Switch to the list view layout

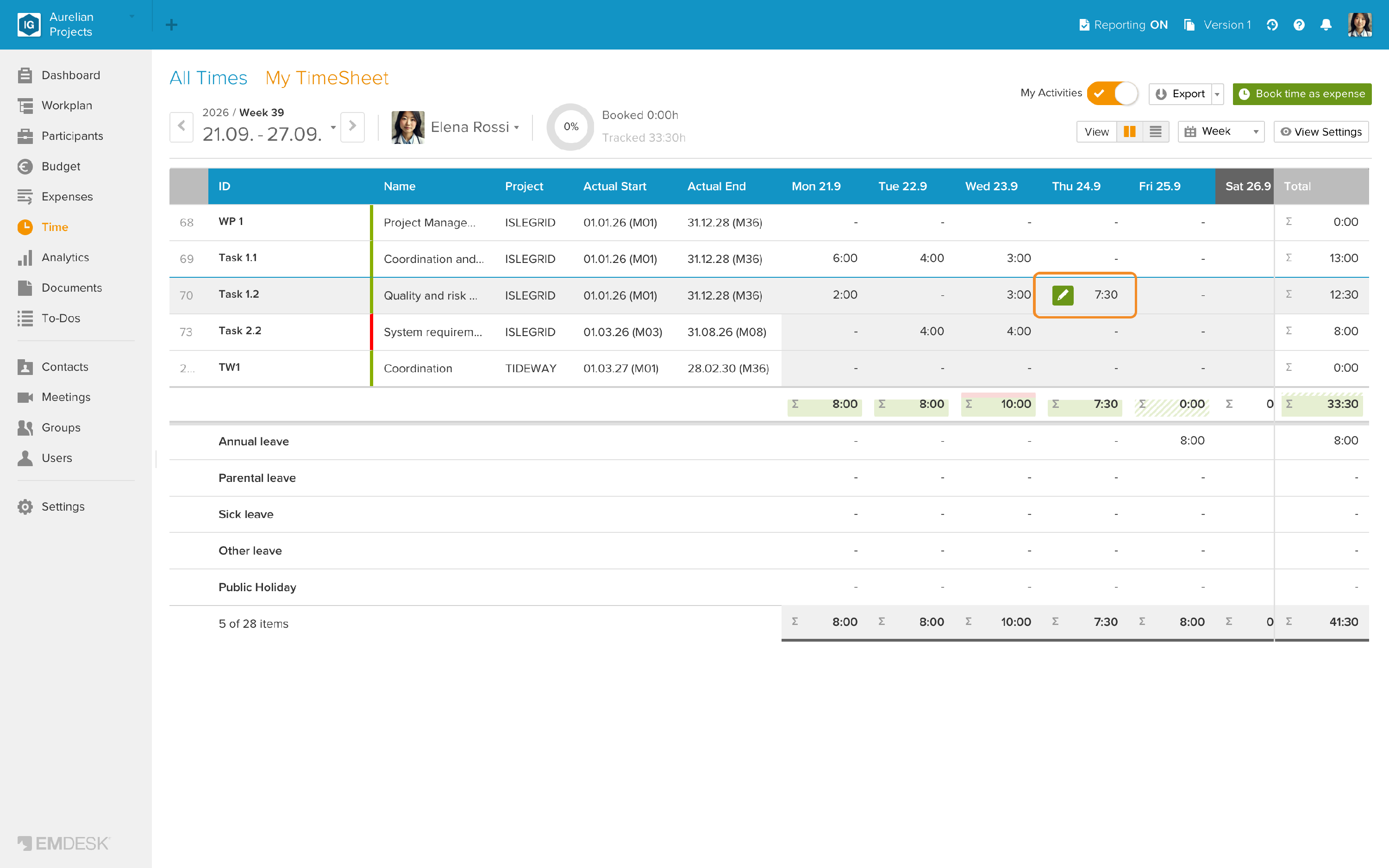tap(1155, 132)
